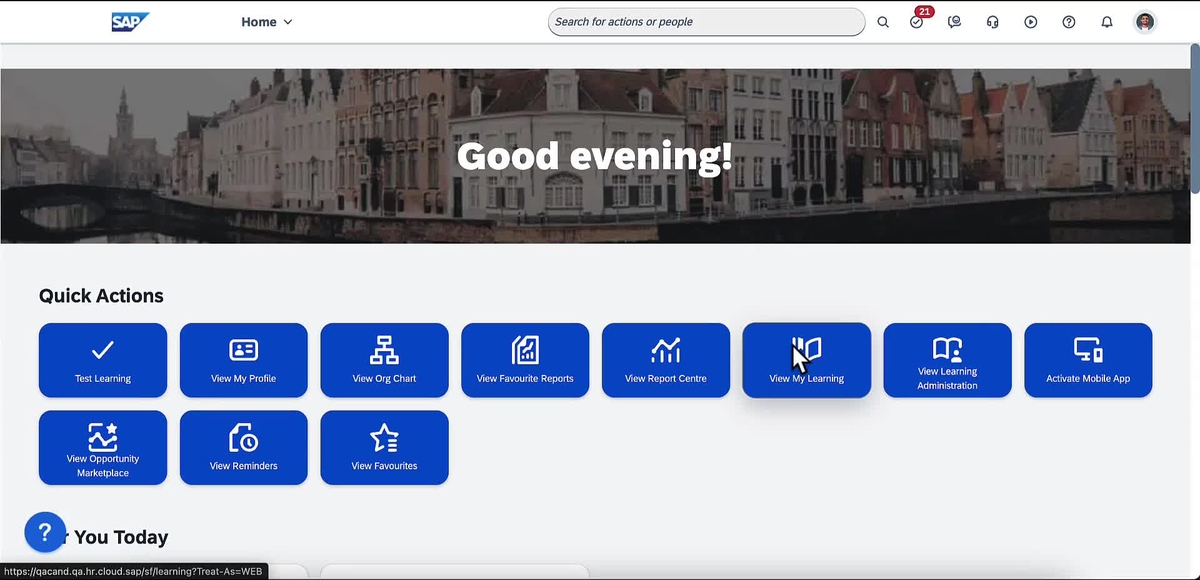Play tutorial videos via the play icon

click(x=1030, y=21)
